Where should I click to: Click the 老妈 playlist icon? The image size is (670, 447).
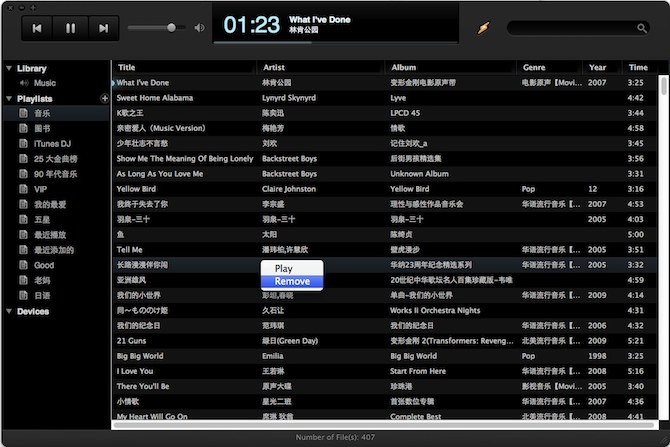pyautogui.click(x=24, y=280)
